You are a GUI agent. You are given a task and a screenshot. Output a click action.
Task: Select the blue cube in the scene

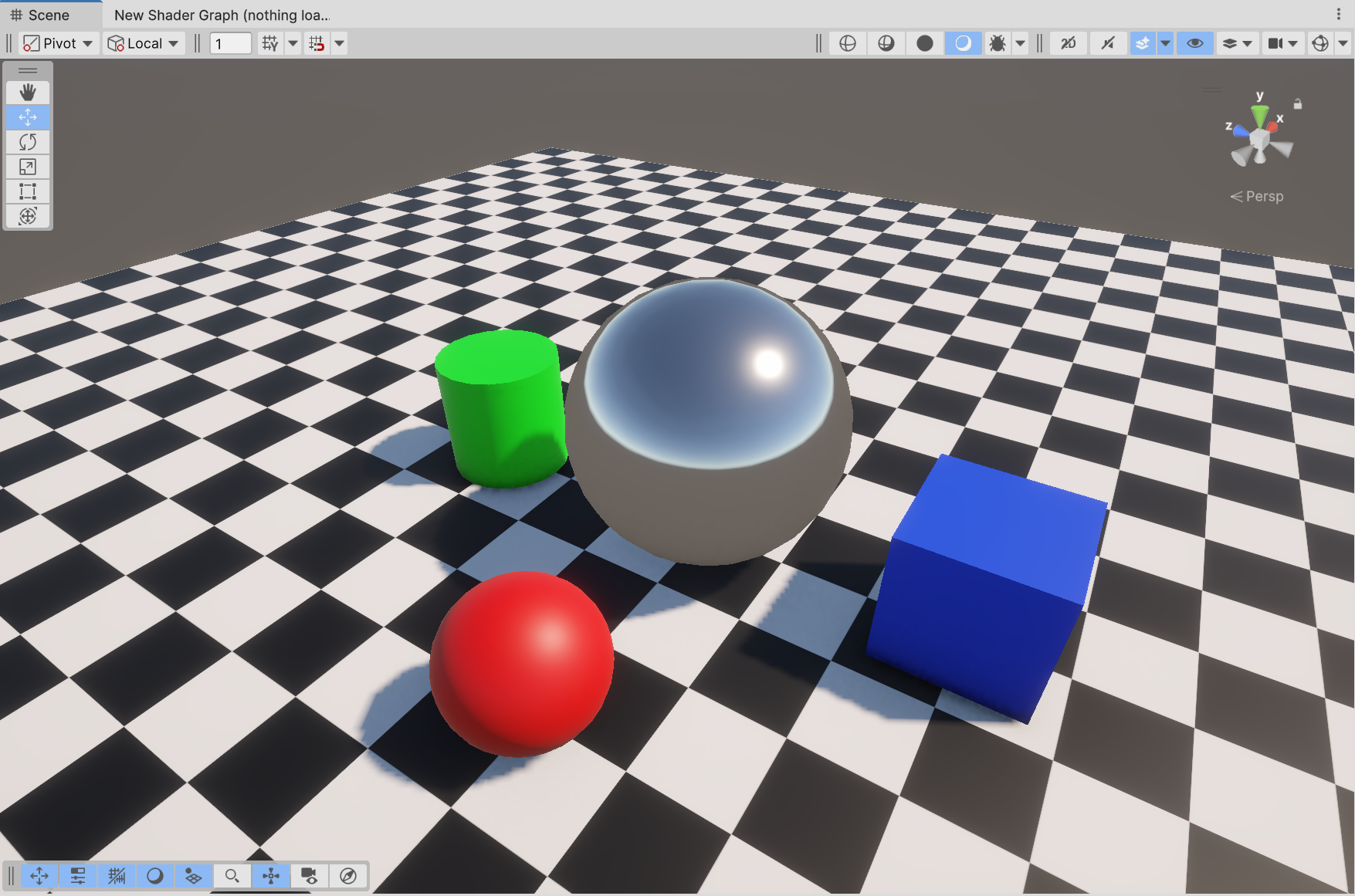point(987,588)
